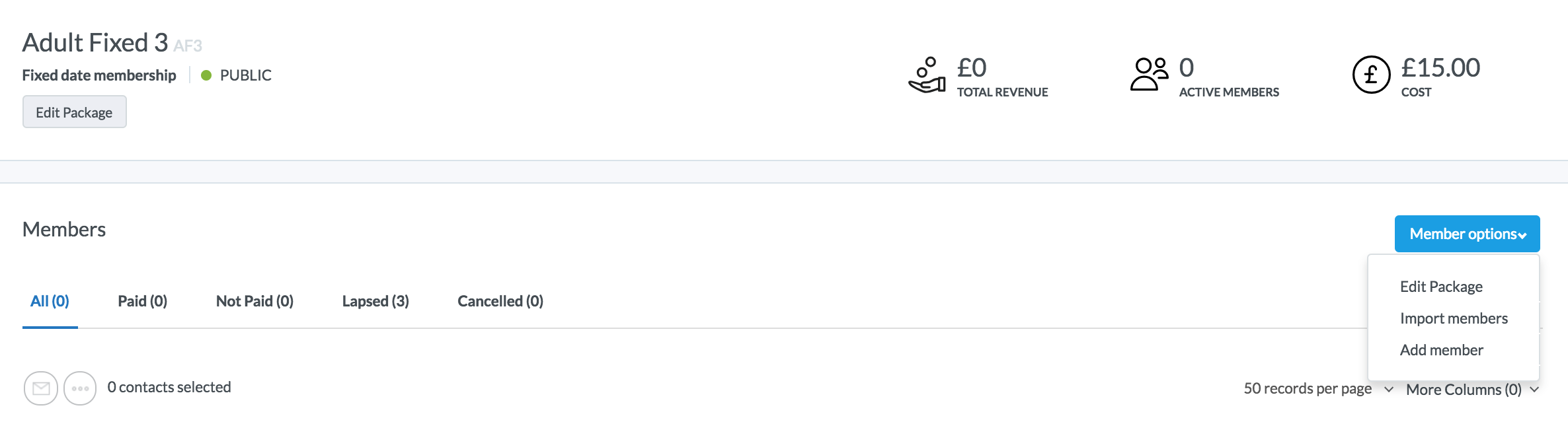The height and width of the screenshot is (424, 1568).
Task: Click the Adult Fixed 3 package title
Action: tap(95, 43)
